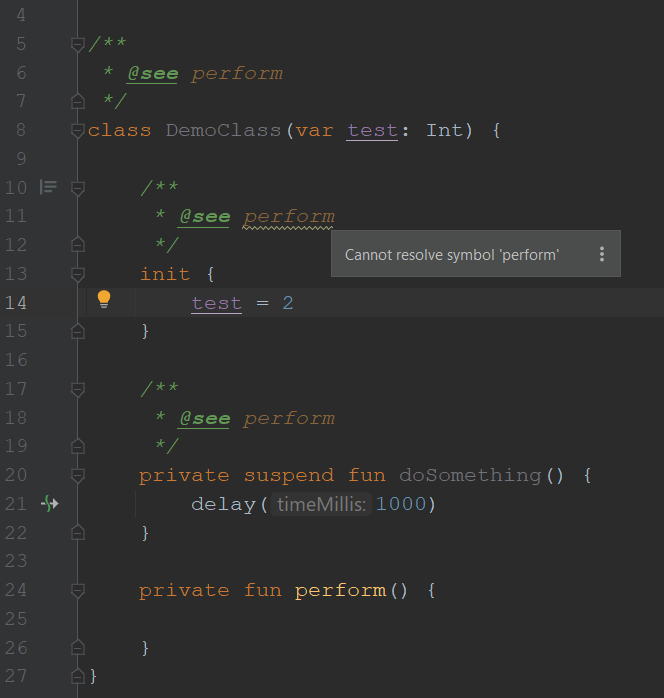Collapse the doc comment starting on line 10

(x=78, y=188)
